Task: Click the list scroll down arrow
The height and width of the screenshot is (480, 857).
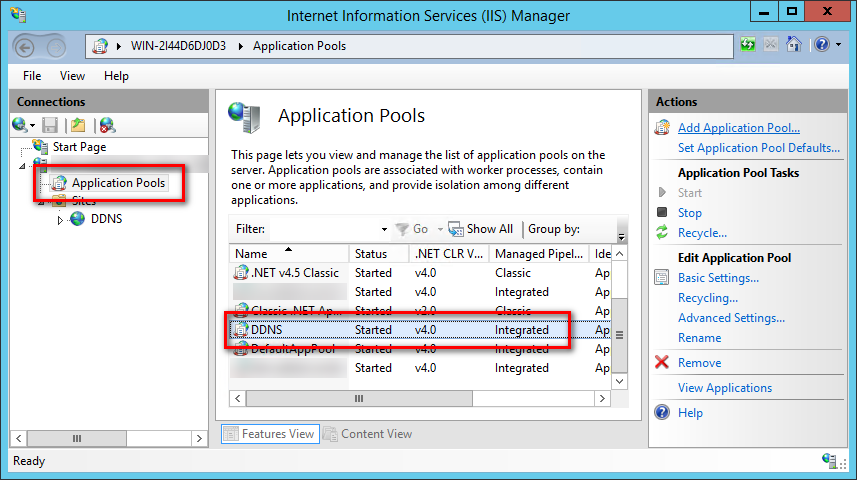Action: click(x=619, y=381)
